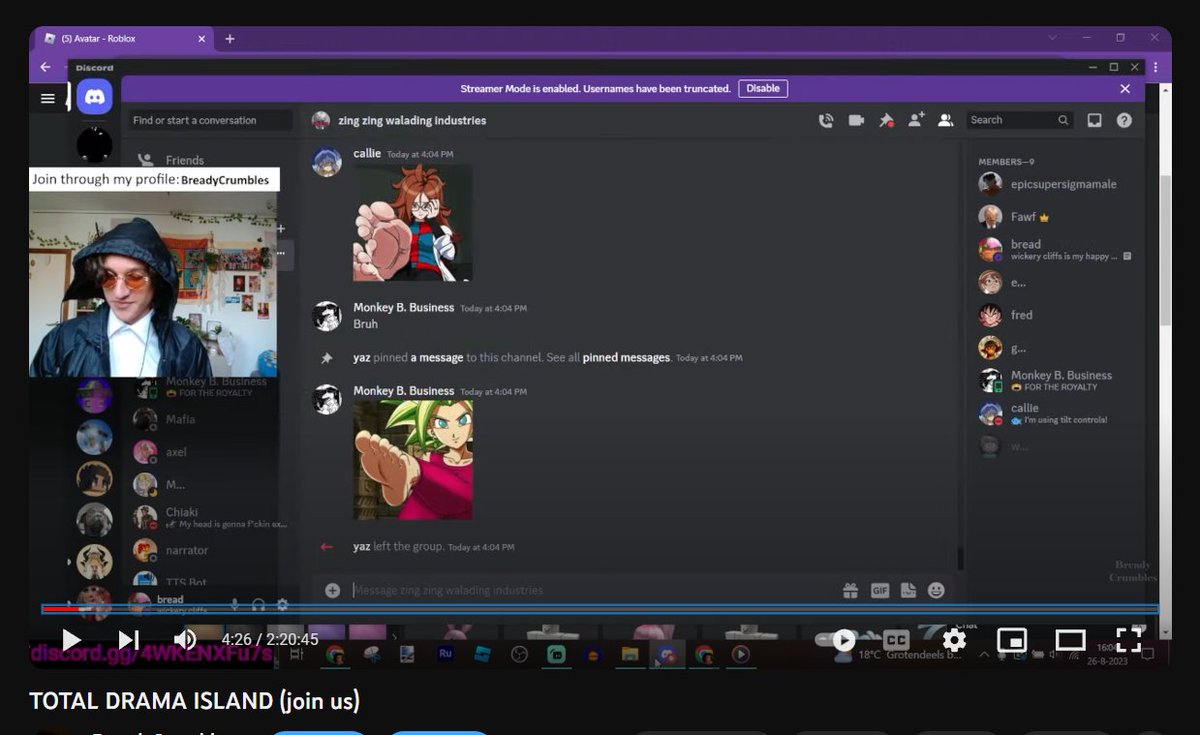Mute the YouTube player volume
This screenshot has width=1200, height=735.
[x=185, y=640]
